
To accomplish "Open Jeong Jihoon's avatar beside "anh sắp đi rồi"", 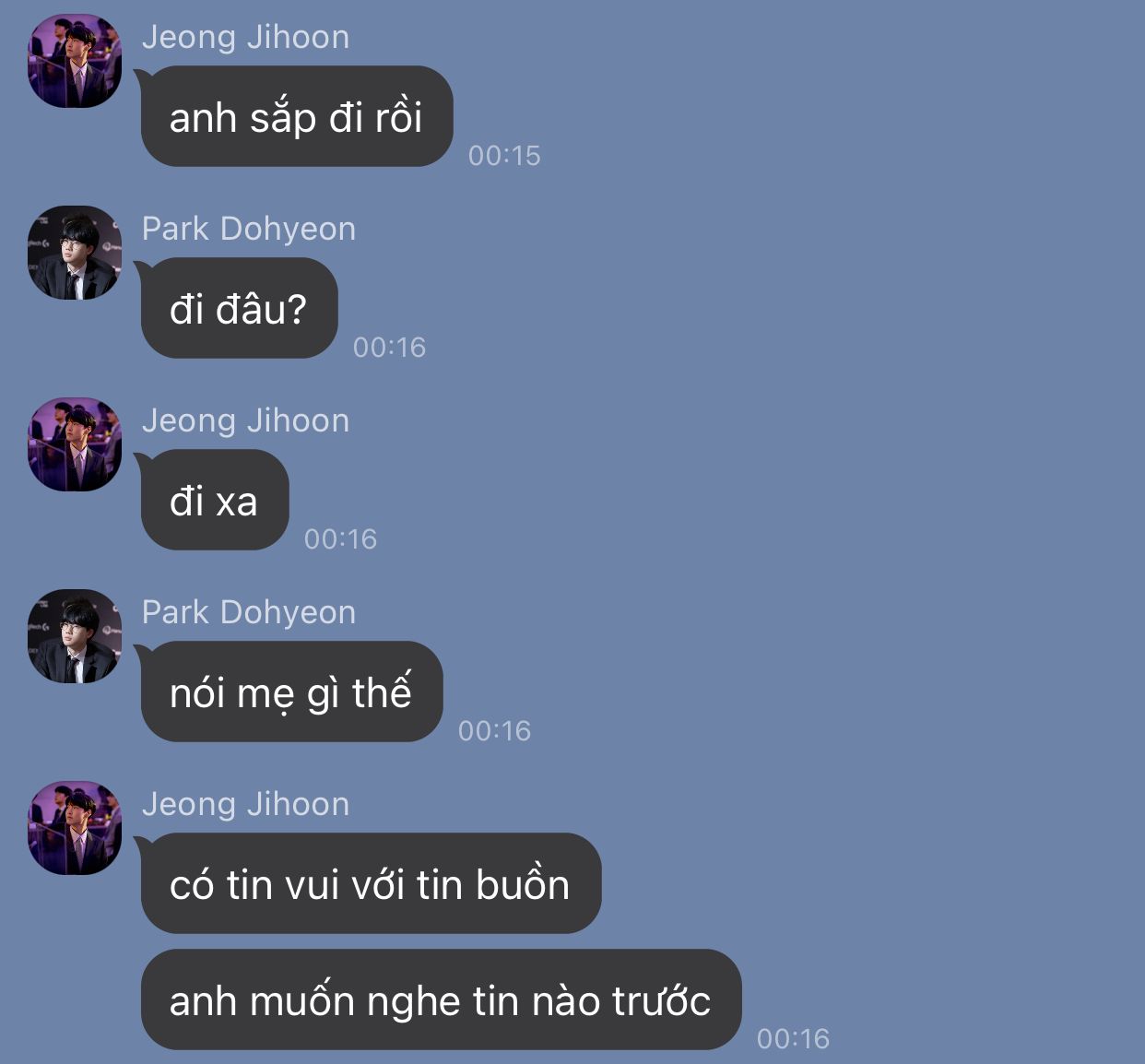I will point(75,61).
